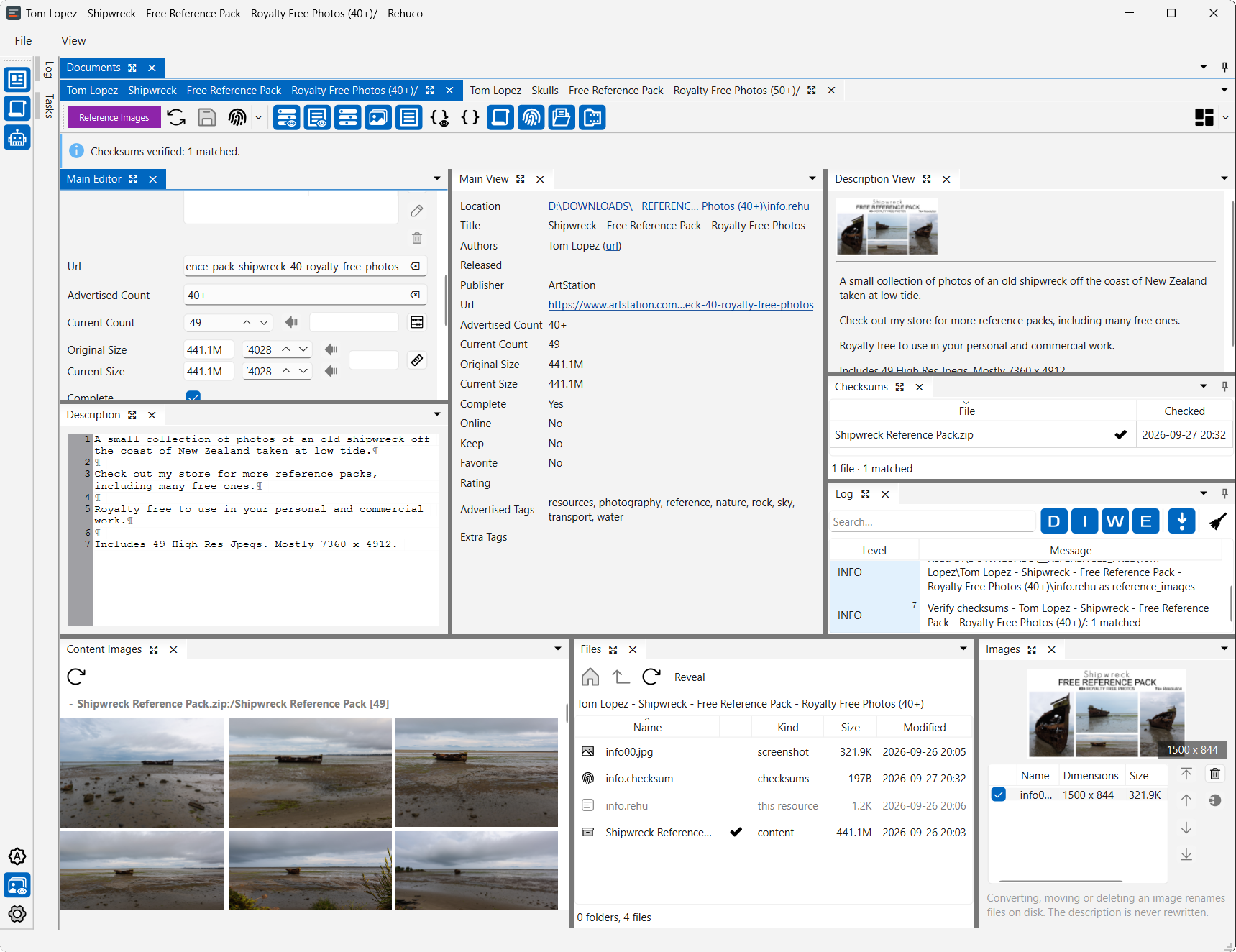Click the settings gear icon at bottom left
The height and width of the screenshot is (952, 1236).
point(17,914)
